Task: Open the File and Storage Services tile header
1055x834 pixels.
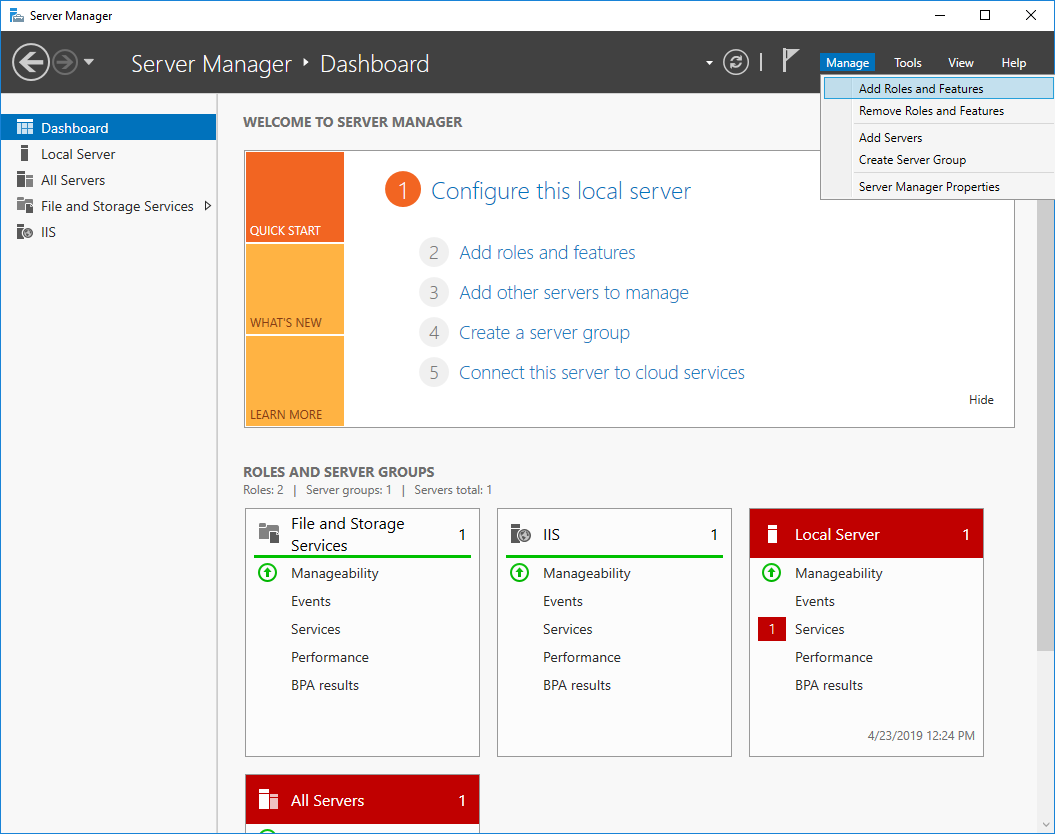Action: point(363,534)
